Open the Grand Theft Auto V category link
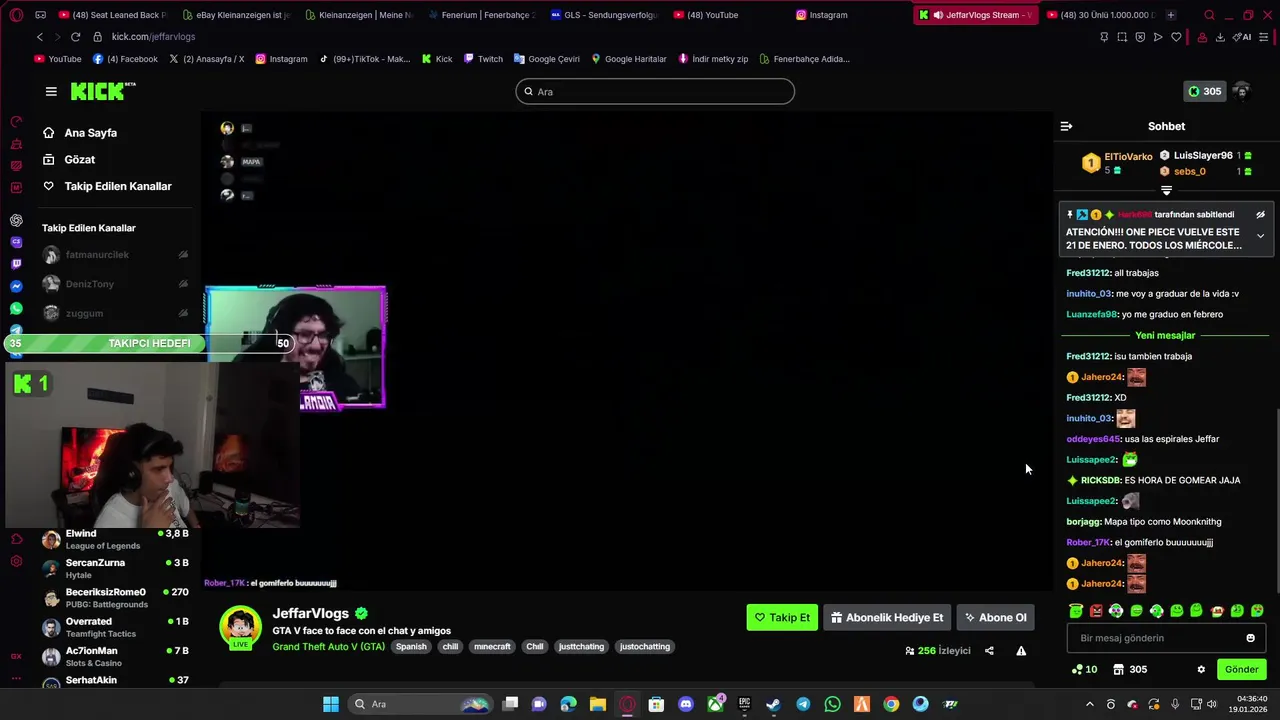The width and height of the screenshot is (1280, 720). (x=328, y=646)
